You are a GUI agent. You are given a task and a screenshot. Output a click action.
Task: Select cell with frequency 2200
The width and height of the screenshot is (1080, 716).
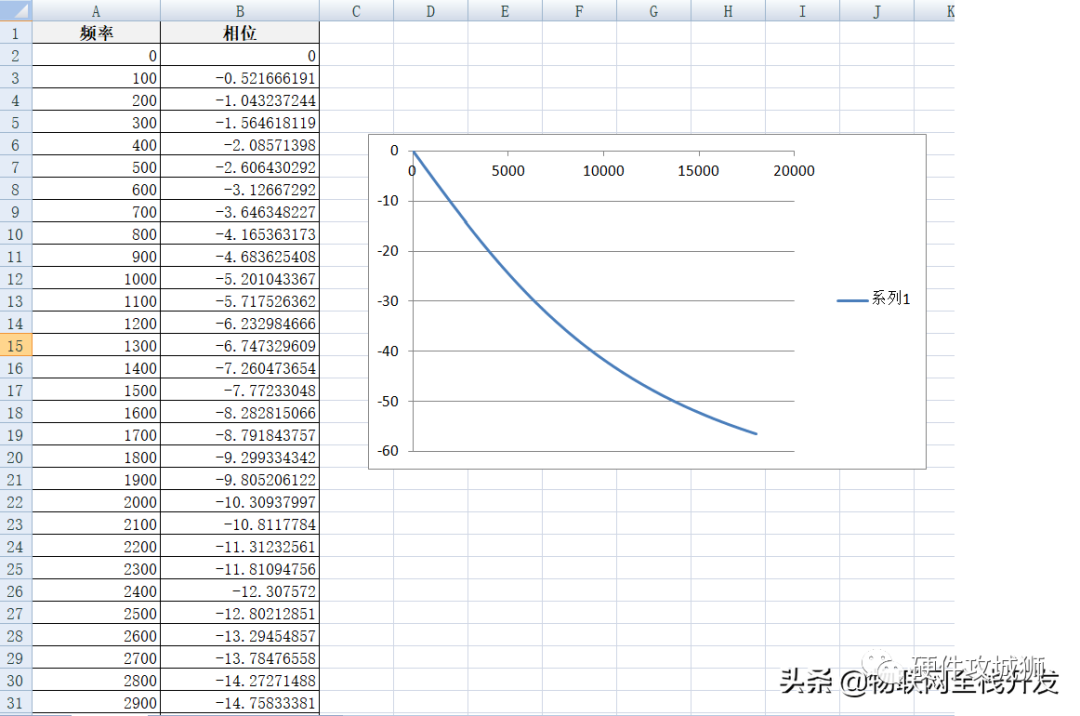point(96,547)
